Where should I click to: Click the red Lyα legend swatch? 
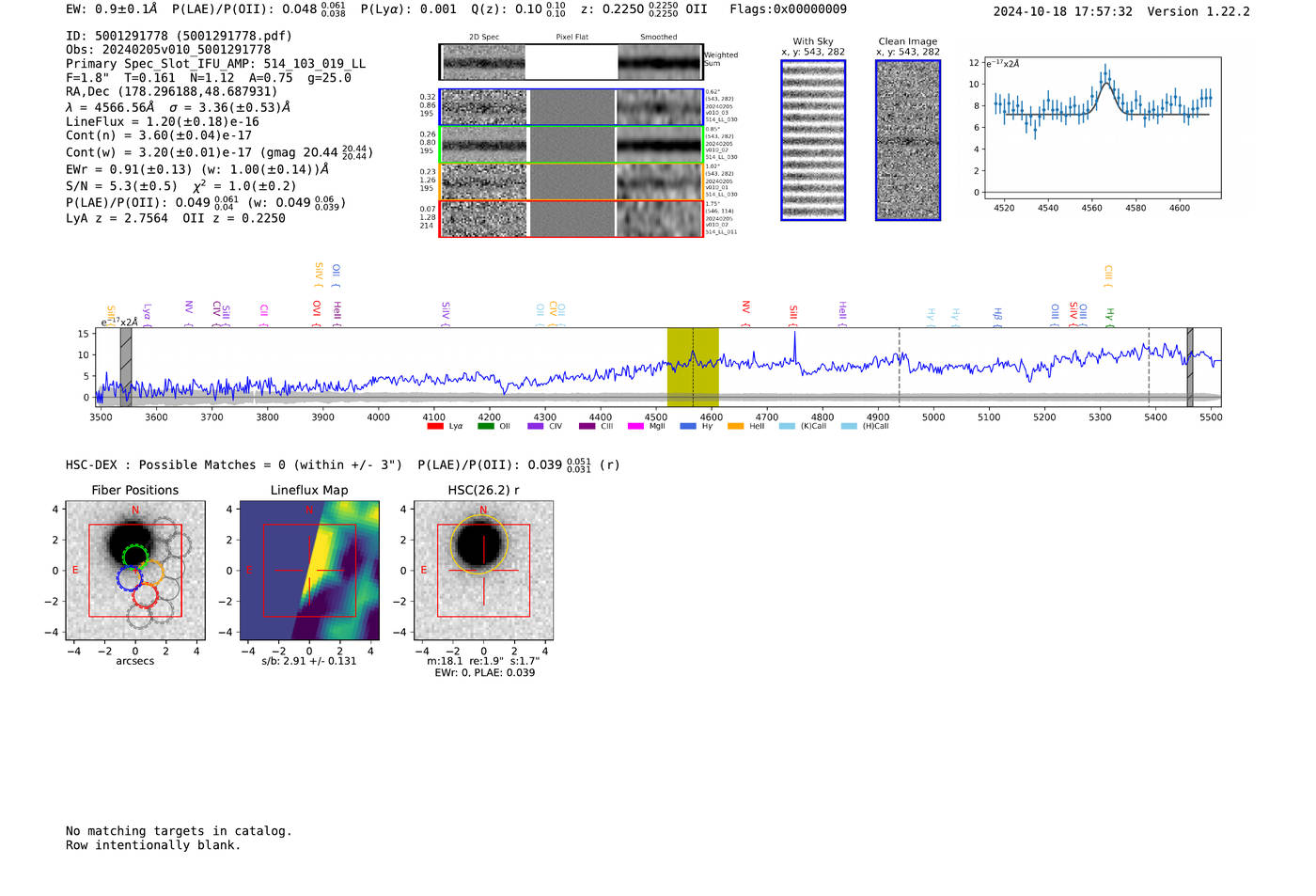click(434, 427)
